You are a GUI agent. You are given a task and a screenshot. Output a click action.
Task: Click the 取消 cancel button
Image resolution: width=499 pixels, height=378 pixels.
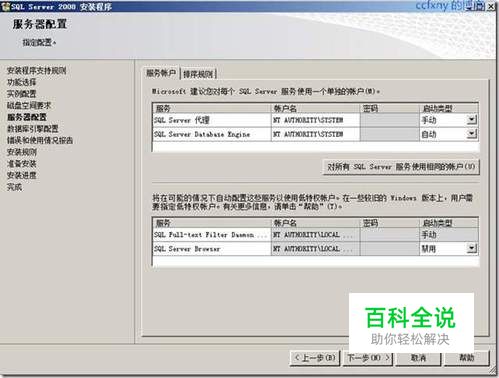[x=419, y=358]
